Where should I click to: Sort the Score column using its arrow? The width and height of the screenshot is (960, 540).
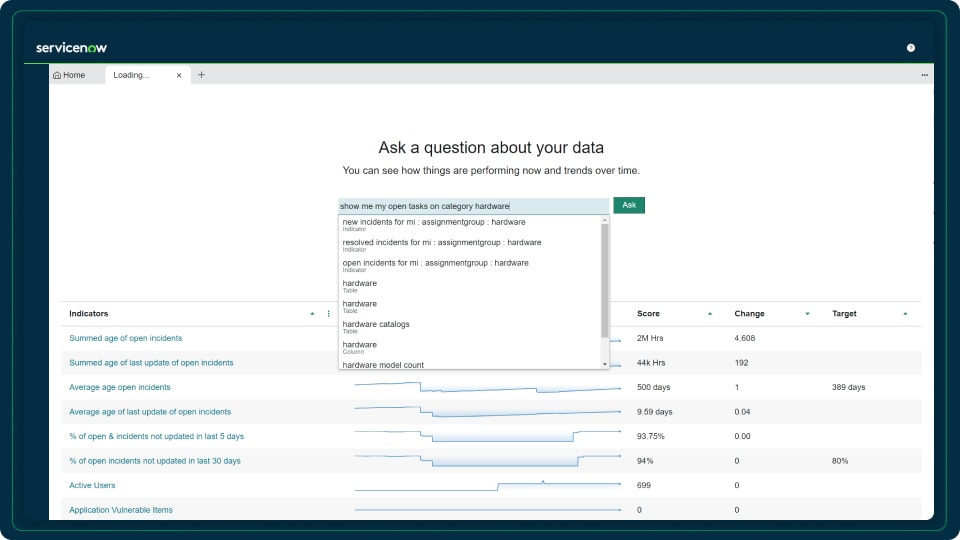click(x=710, y=314)
